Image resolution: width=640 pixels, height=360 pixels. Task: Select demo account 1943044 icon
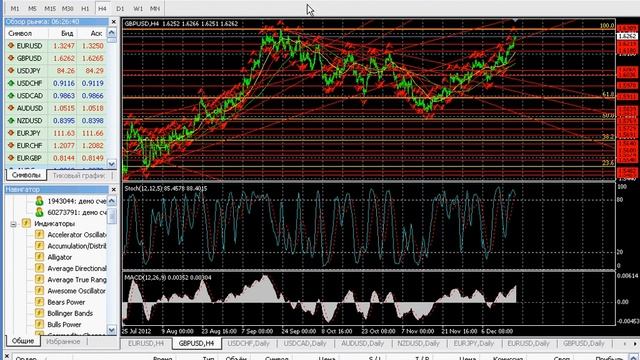[39, 201]
